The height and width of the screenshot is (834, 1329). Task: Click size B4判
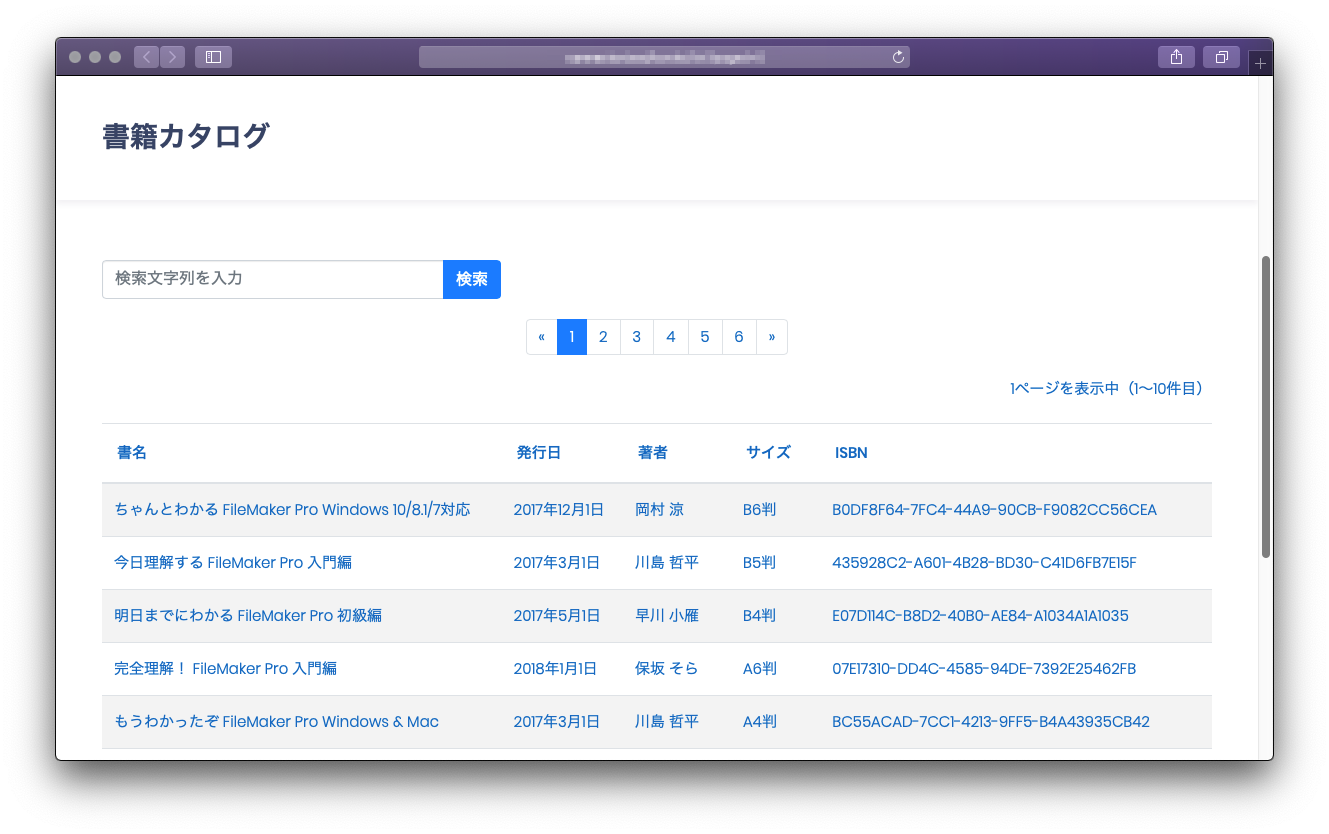click(x=760, y=616)
